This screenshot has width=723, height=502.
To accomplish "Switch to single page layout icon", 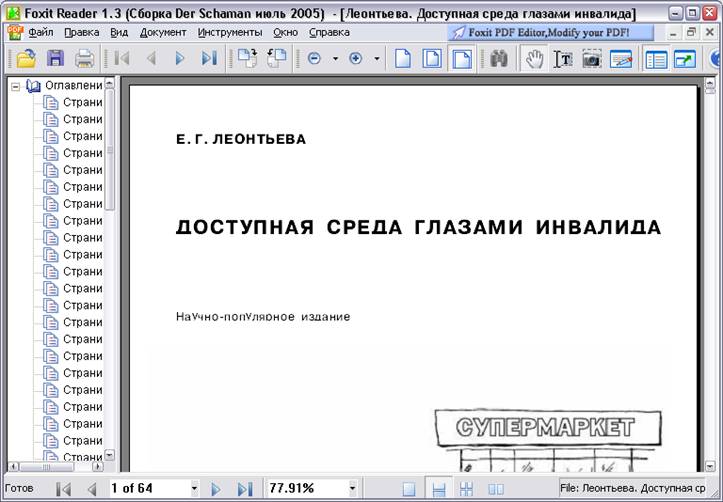I will (409, 489).
